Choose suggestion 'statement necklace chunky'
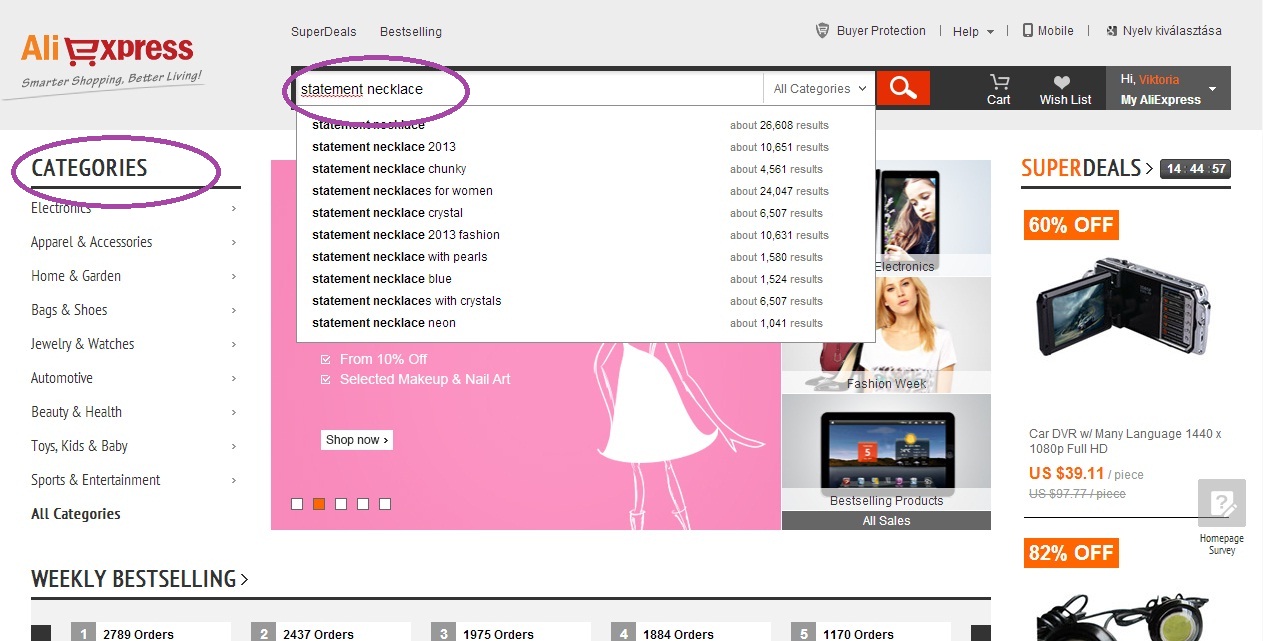The height and width of the screenshot is (641, 1263). pos(586,169)
